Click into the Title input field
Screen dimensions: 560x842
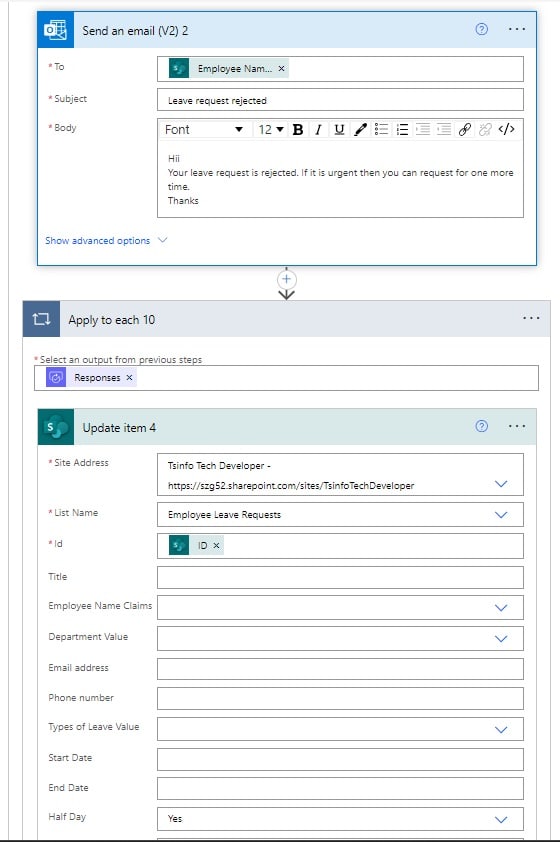click(340, 577)
